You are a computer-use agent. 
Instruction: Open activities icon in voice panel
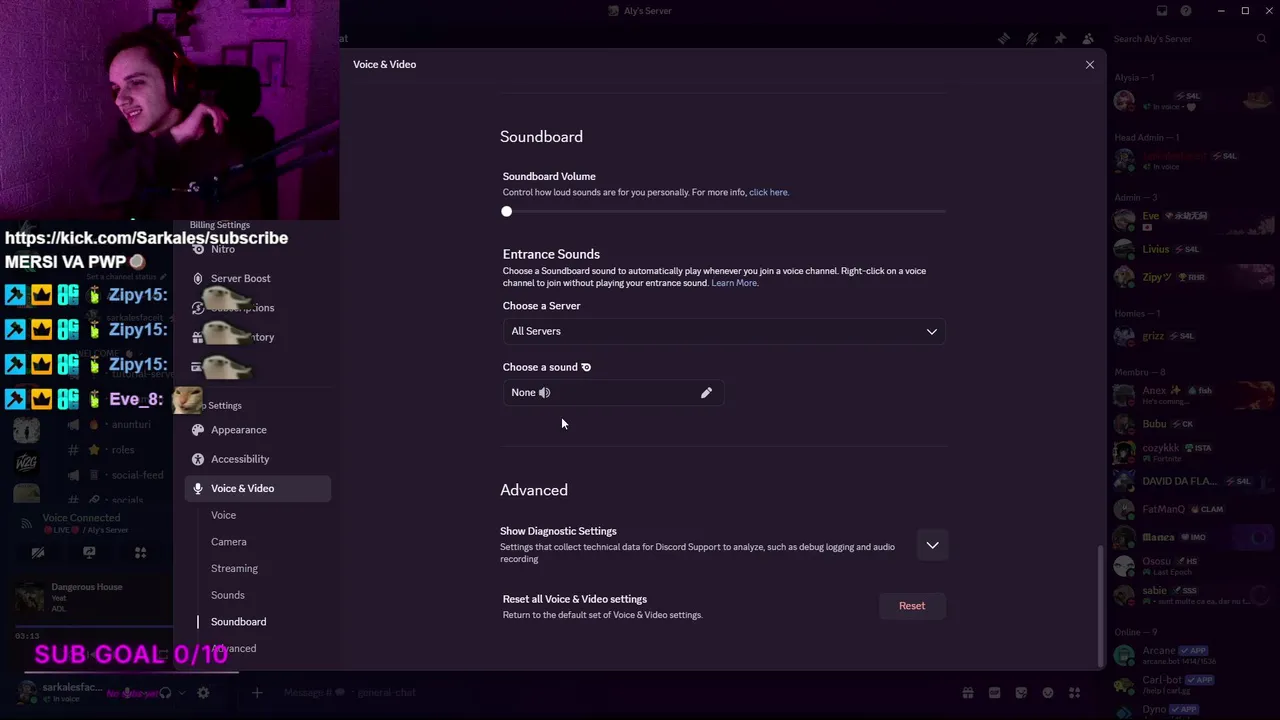tap(140, 552)
